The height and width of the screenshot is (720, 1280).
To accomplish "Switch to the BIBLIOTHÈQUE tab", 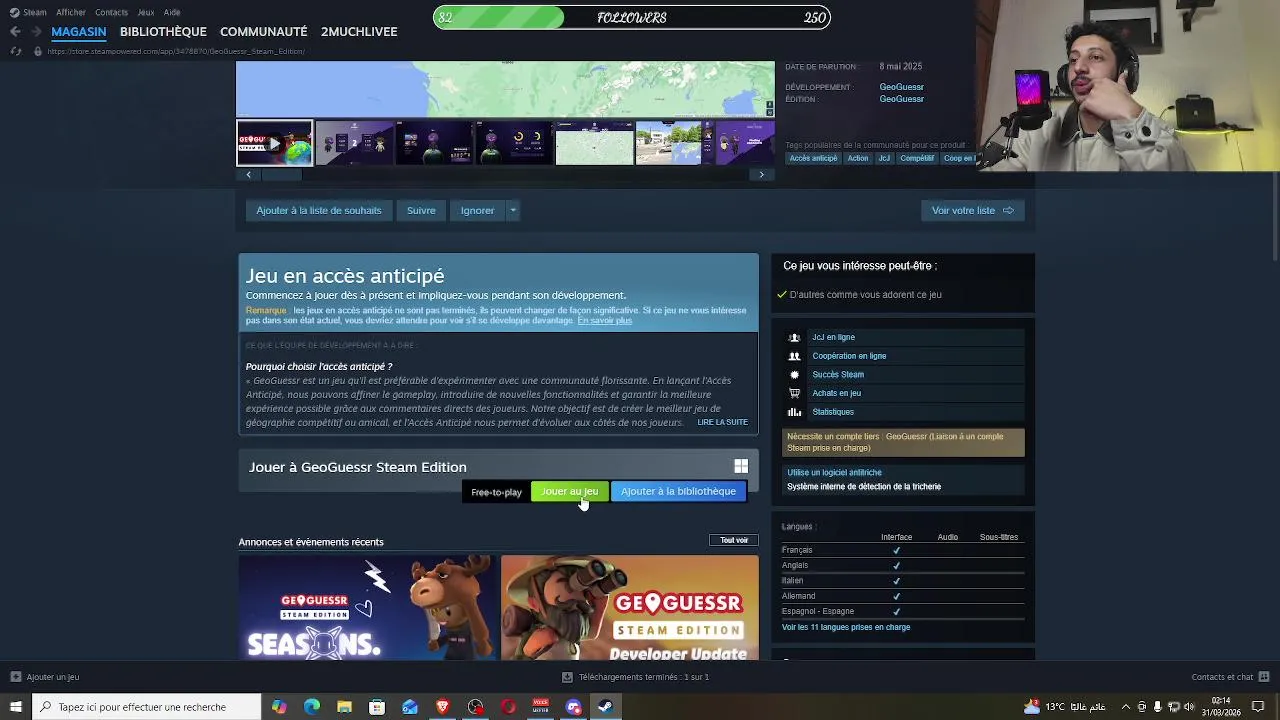I will 163,31.
